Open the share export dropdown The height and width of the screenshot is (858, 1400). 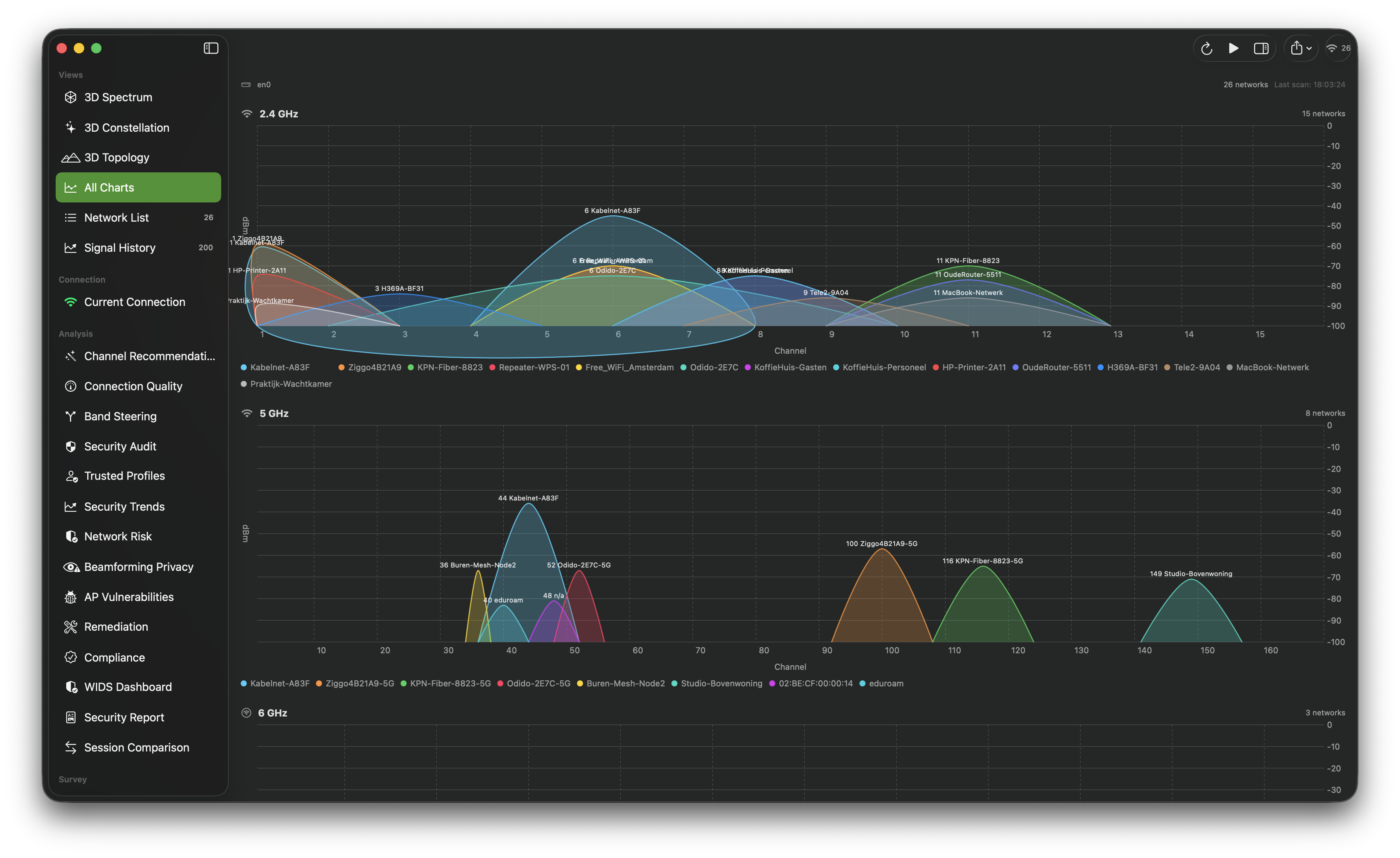coord(1301,48)
